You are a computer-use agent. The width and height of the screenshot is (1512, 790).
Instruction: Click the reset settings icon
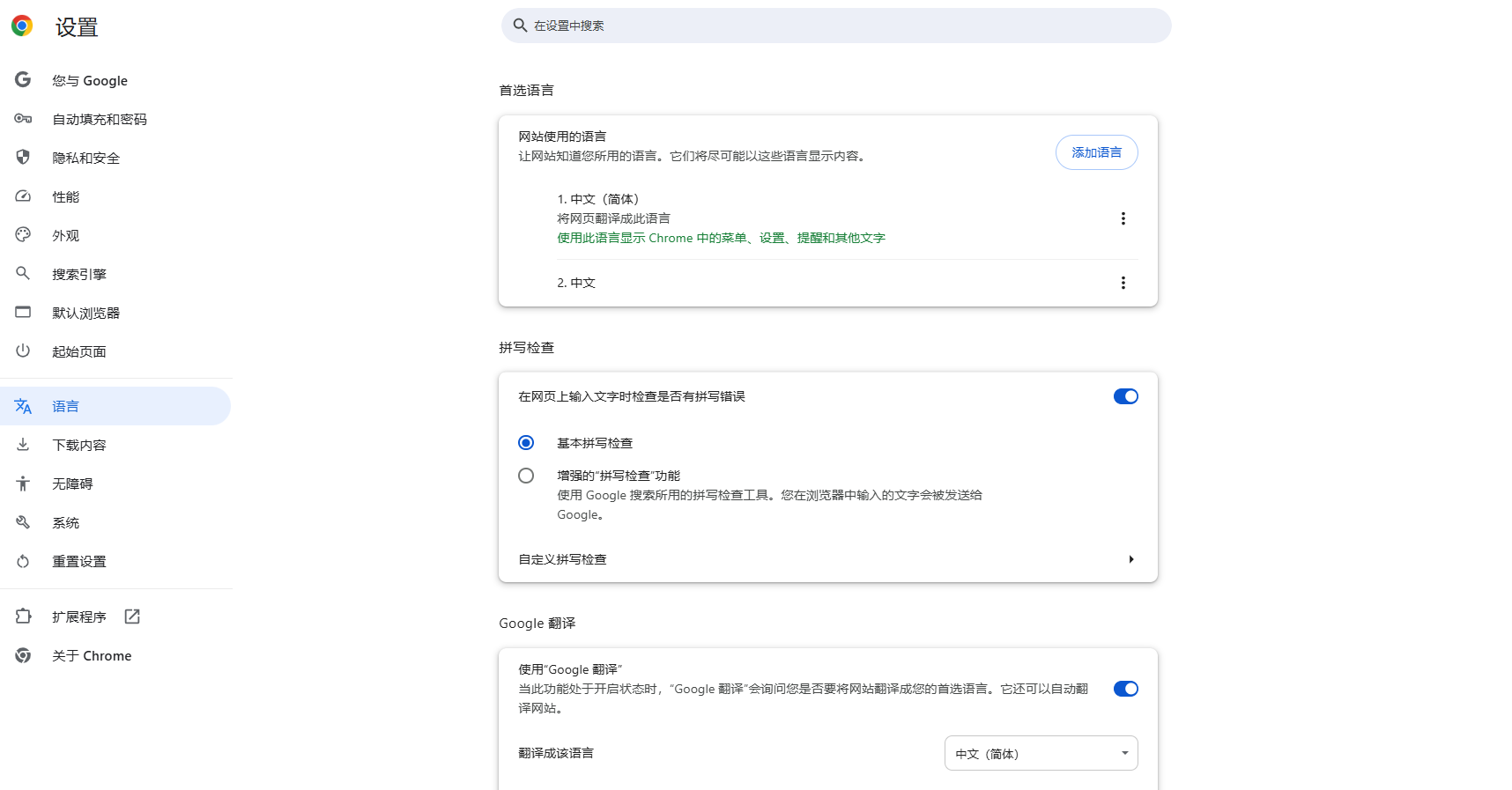click(23, 561)
